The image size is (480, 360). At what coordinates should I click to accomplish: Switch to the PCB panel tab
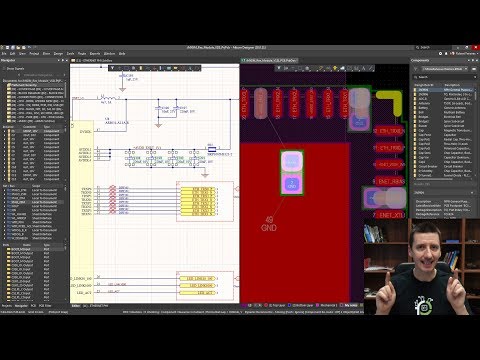(33, 305)
